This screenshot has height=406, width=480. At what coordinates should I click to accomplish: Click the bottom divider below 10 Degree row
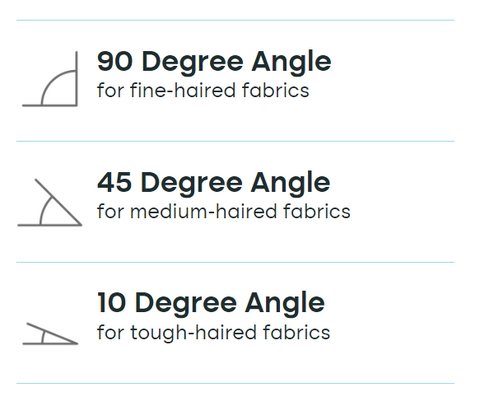[x=235, y=383]
